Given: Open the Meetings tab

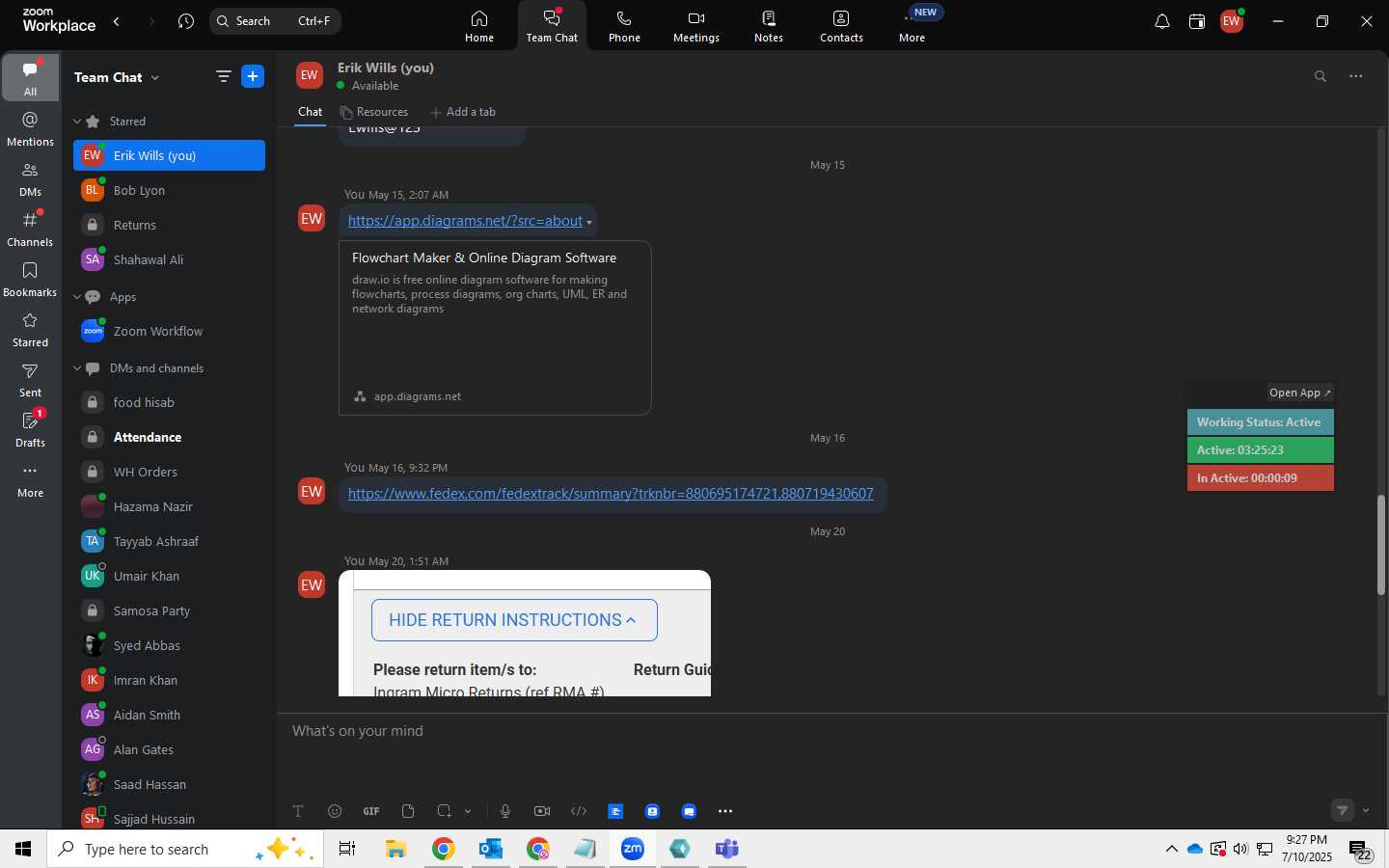Looking at the screenshot, I should point(696,26).
